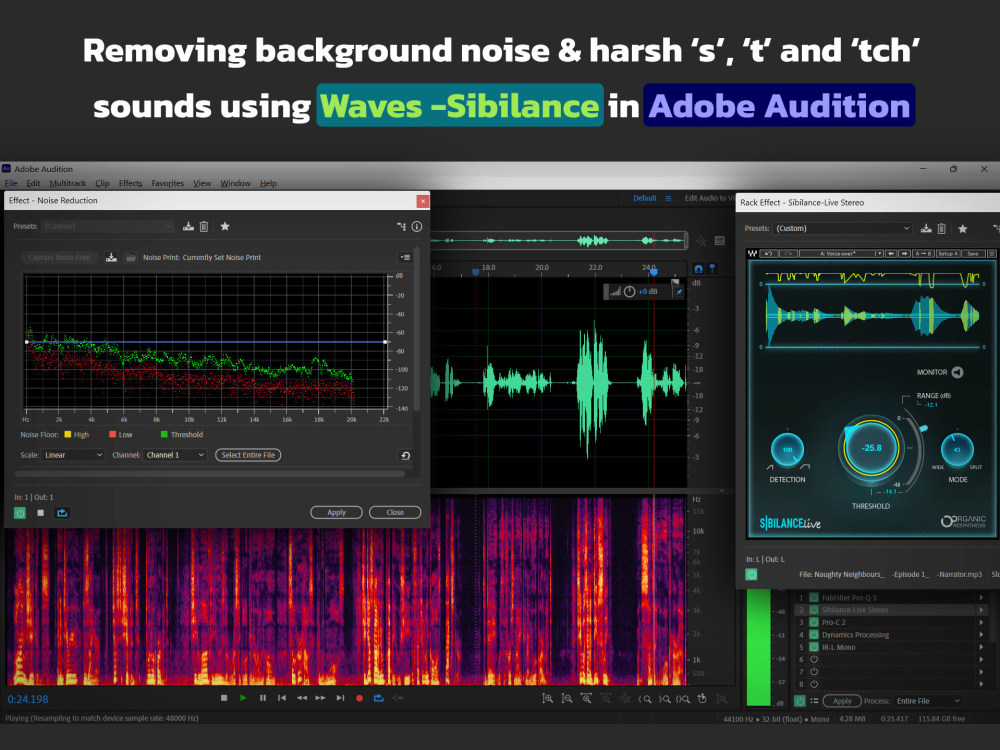Delete preset trash icon in Noise Reduction
This screenshot has width=1000, height=750.
(x=204, y=226)
